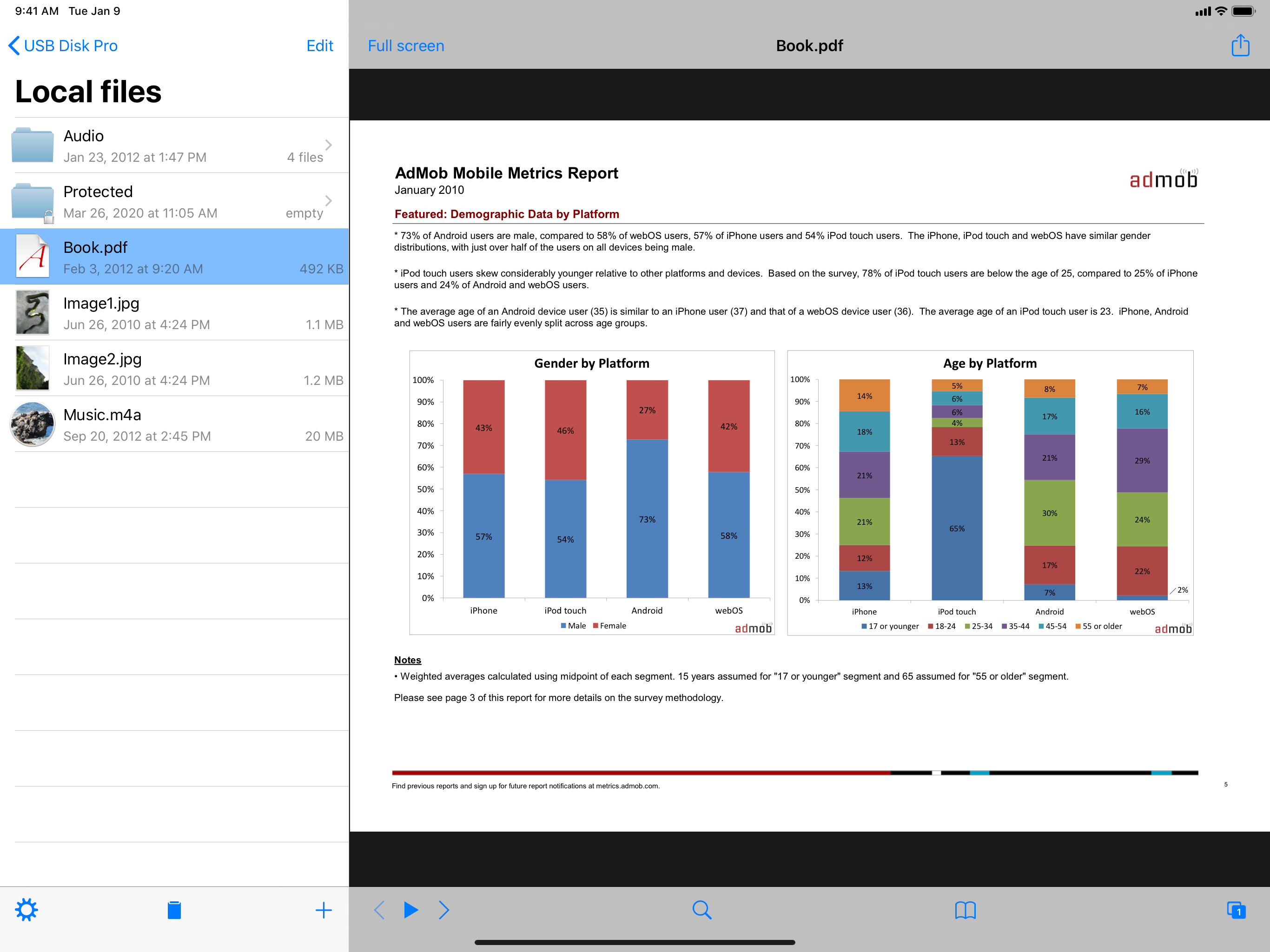
Task: Click the Book.pdf title
Action: tap(809, 46)
